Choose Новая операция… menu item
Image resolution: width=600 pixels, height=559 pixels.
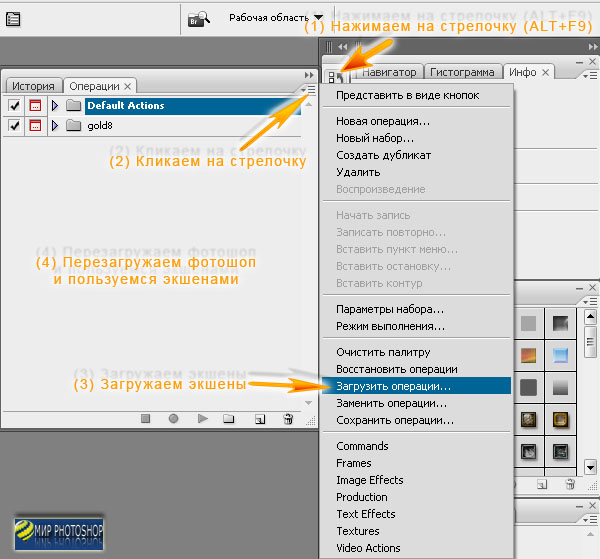point(416,121)
